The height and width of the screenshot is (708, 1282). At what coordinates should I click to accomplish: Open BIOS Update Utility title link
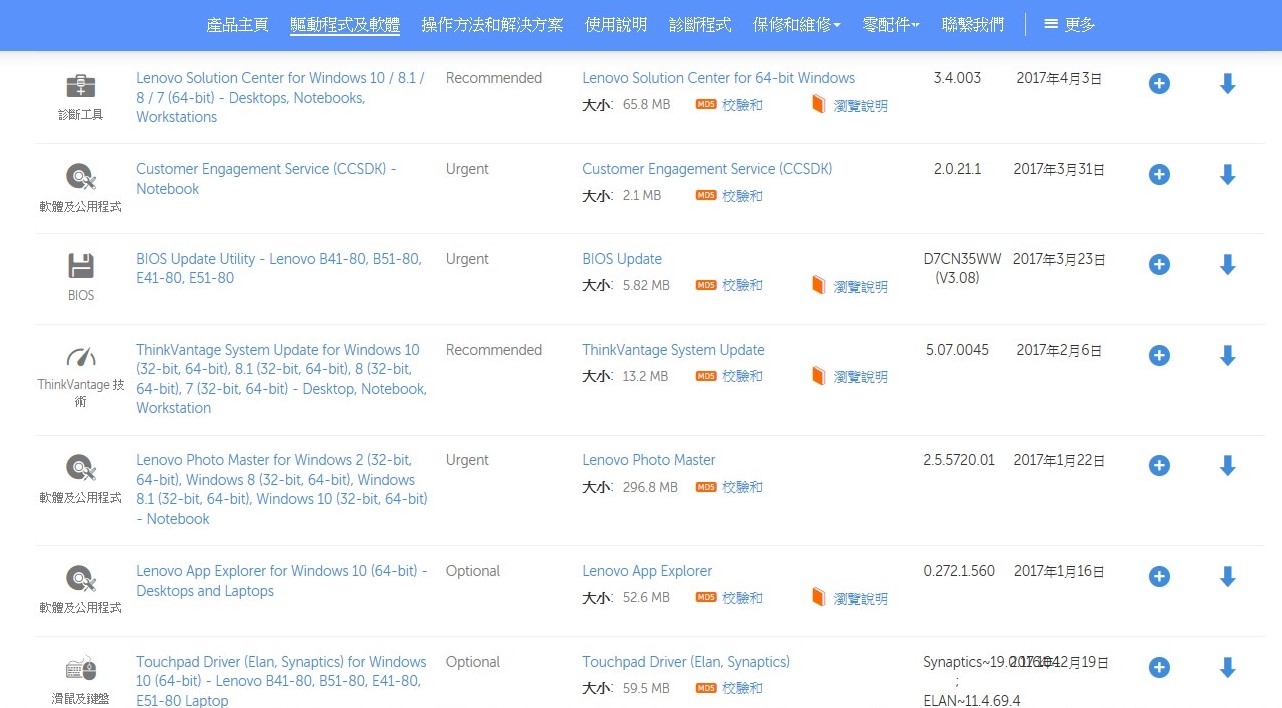pos(279,268)
